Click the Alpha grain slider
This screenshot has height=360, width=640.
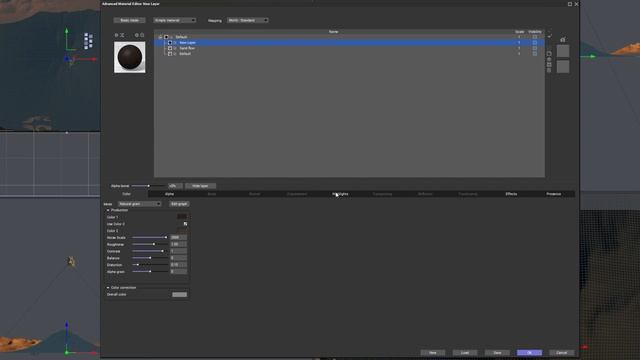(x=150, y=271)
